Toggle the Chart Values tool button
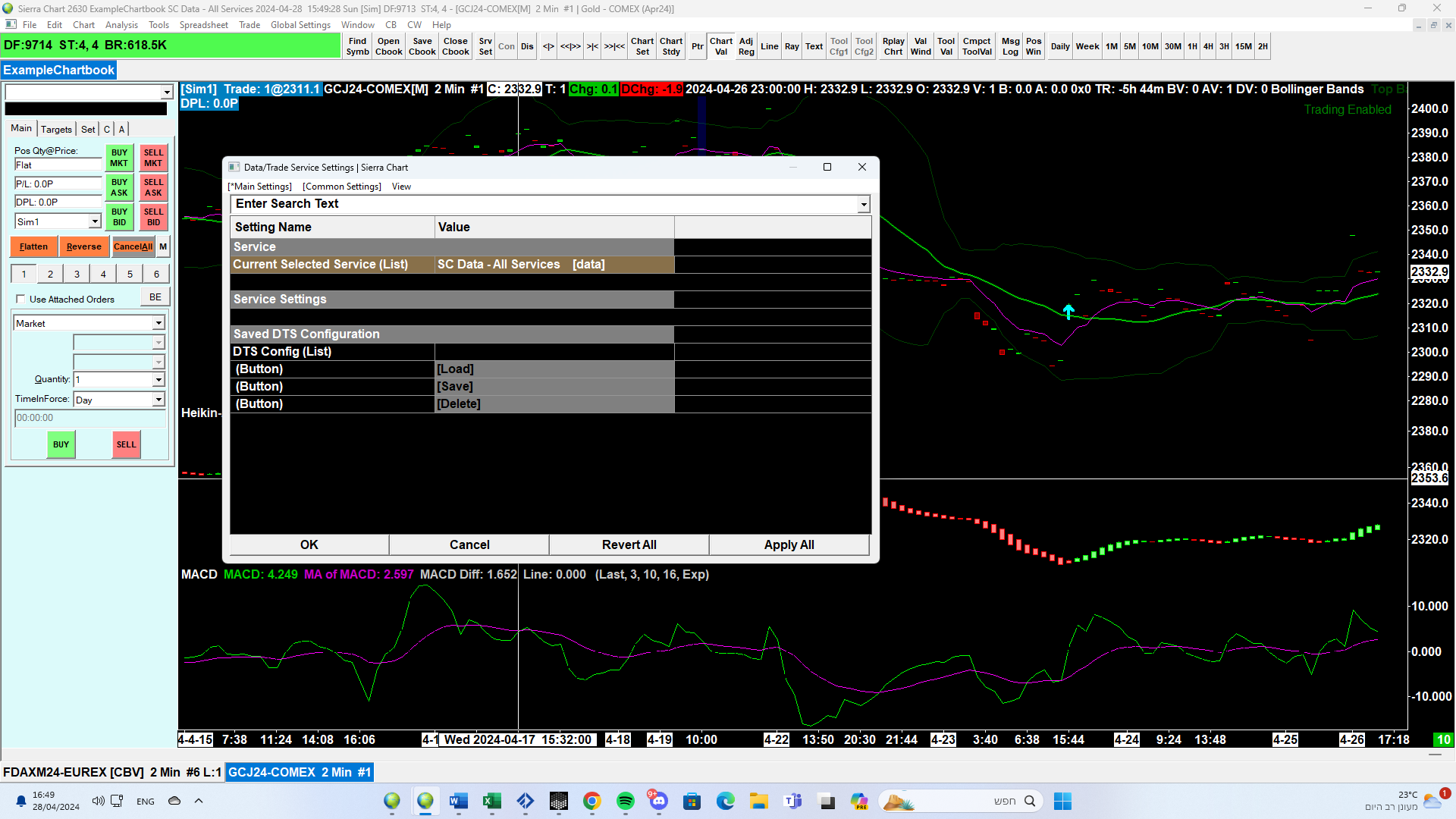 pos(720,46)
